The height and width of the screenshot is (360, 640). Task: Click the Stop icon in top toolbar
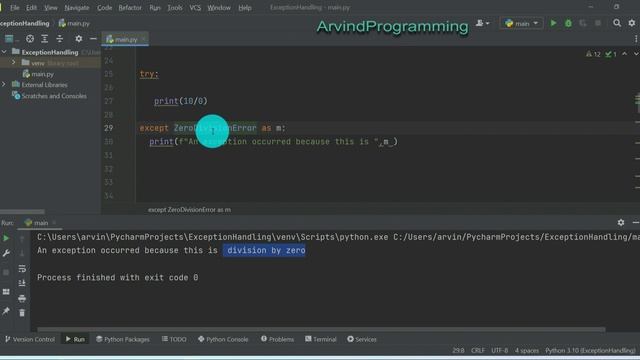coord(598,23)
